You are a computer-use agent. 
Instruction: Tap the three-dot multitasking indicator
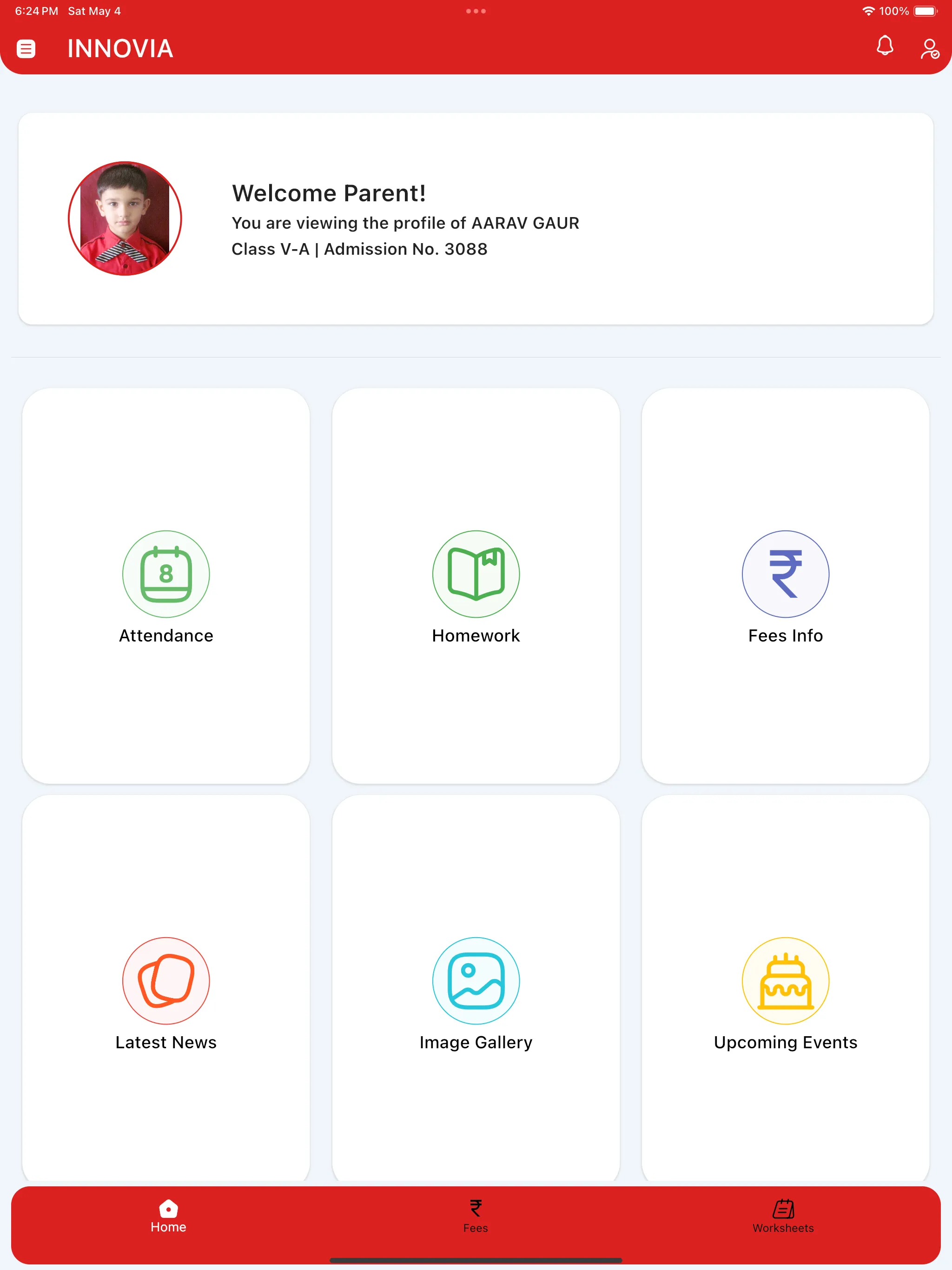476,11
